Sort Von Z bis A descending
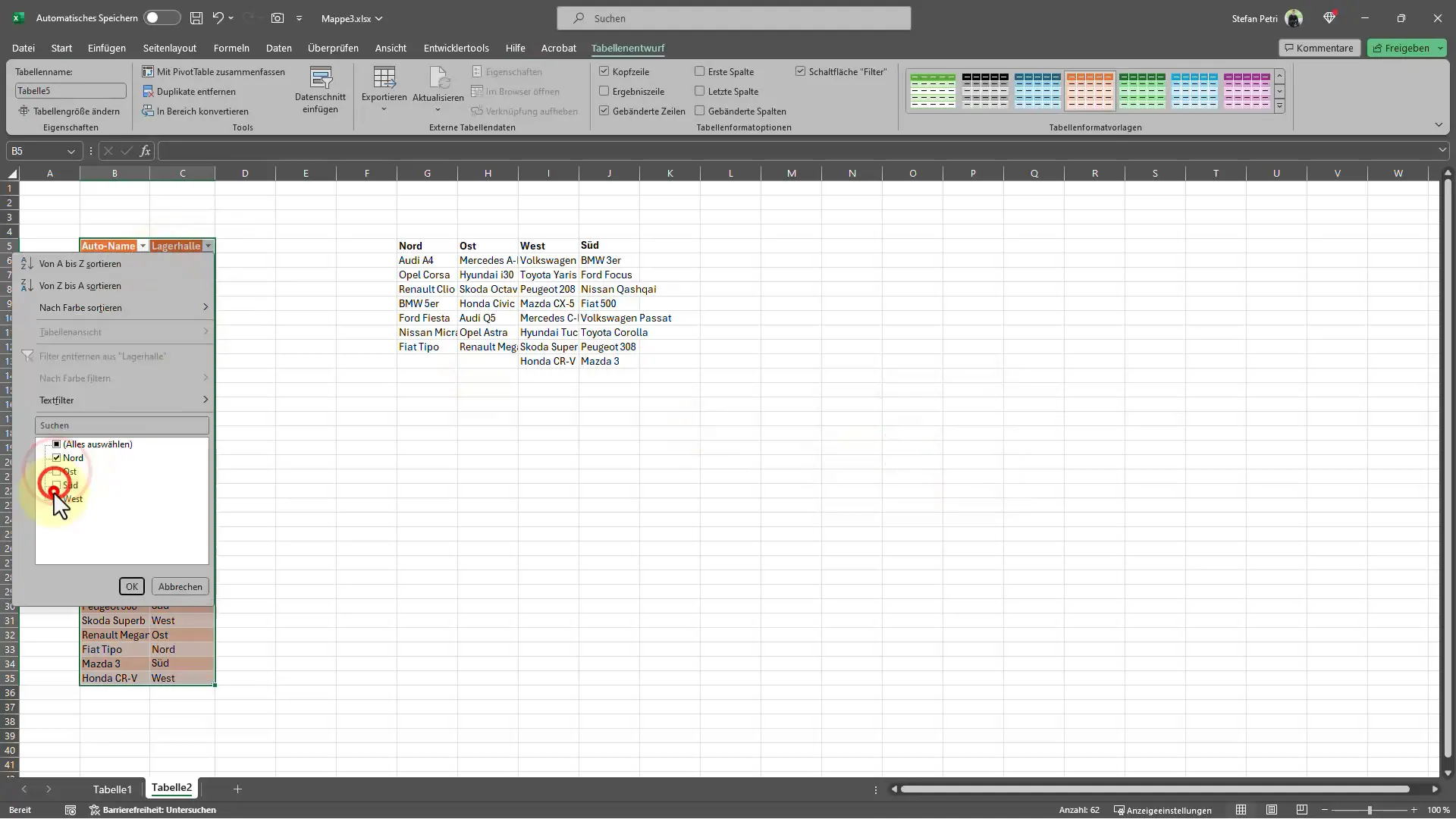This screenshot has height=819, width=1456. pos(80,286)
